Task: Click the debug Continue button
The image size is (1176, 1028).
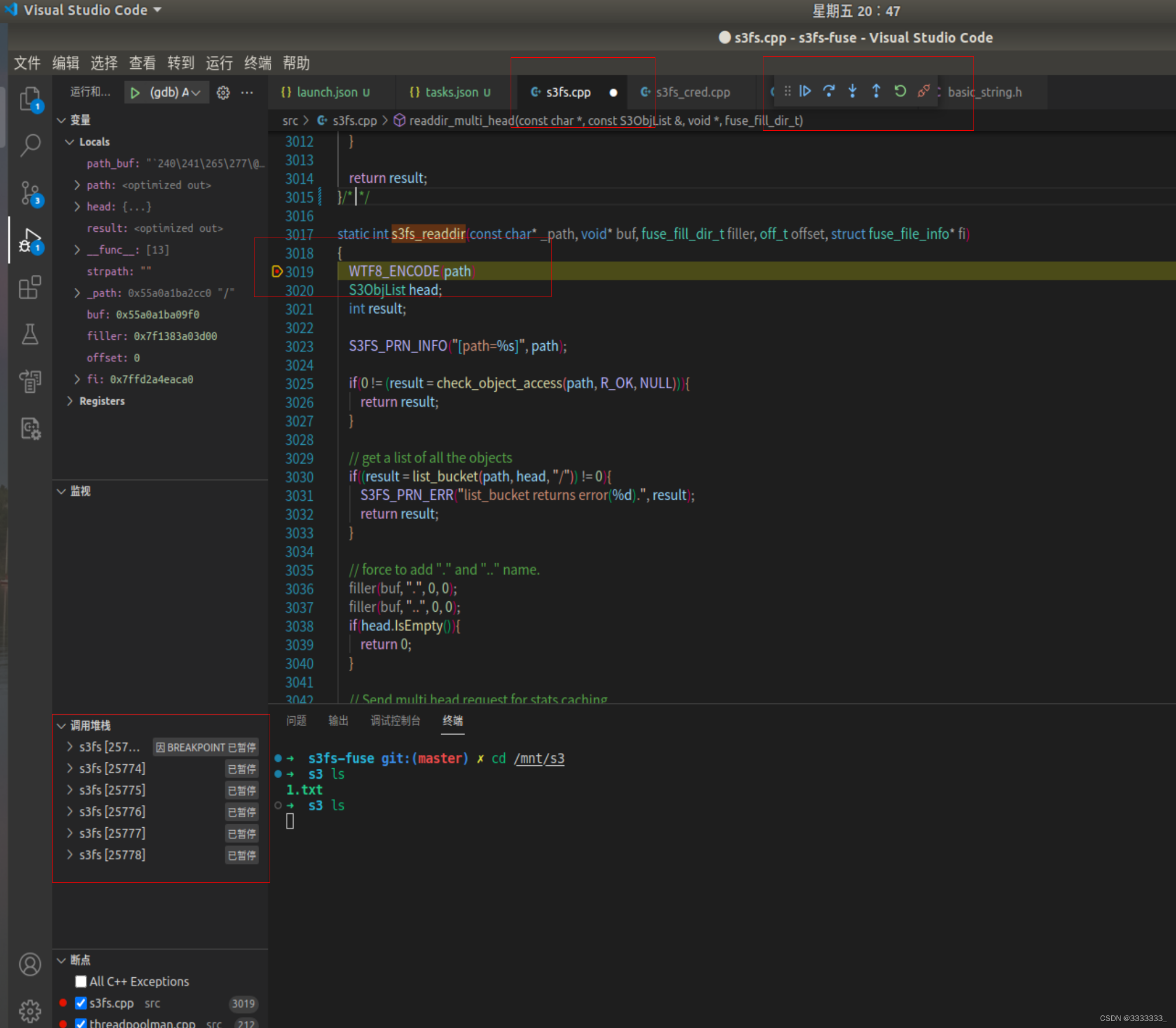Action: (805, 91)
